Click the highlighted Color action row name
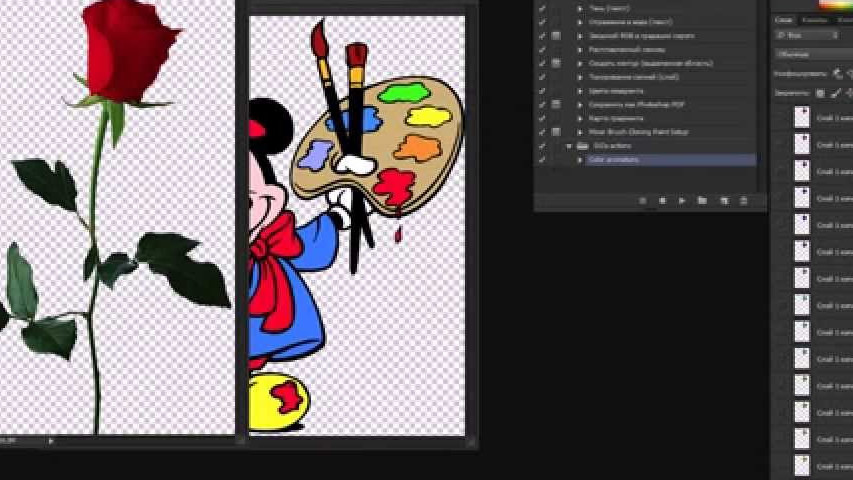This screenshot has width=853, height=480. pyautogui.click(x=614, y=159)
